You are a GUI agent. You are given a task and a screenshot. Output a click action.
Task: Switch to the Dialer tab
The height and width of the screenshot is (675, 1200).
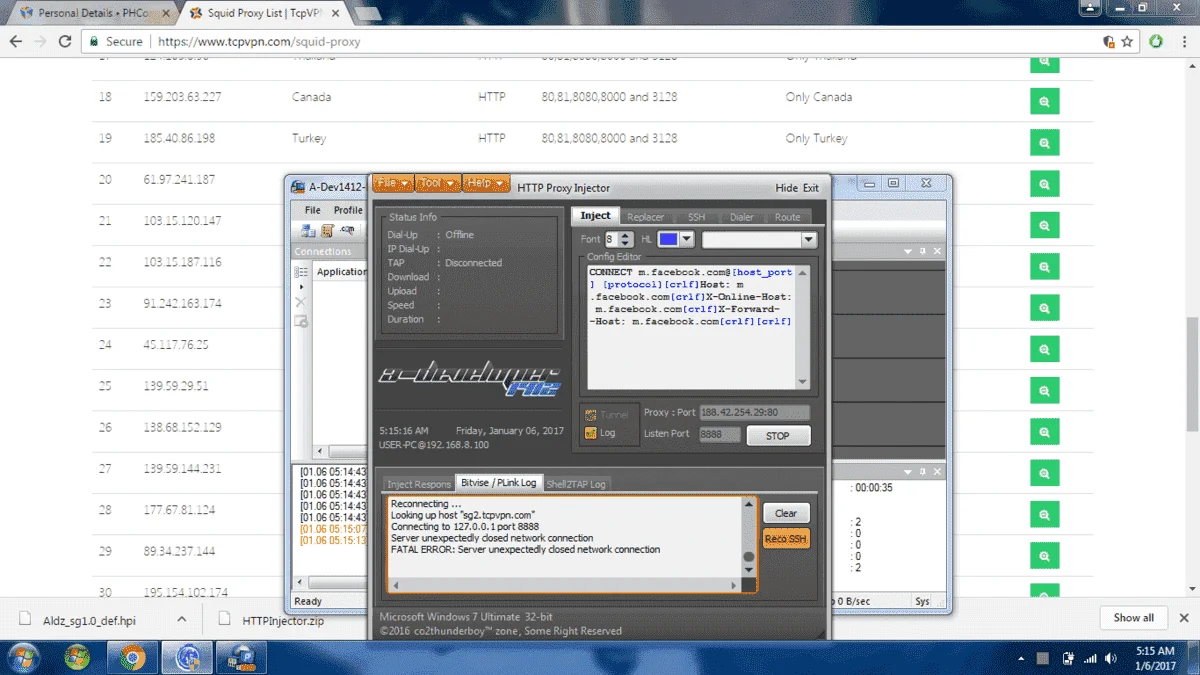(x=742, y=217)
